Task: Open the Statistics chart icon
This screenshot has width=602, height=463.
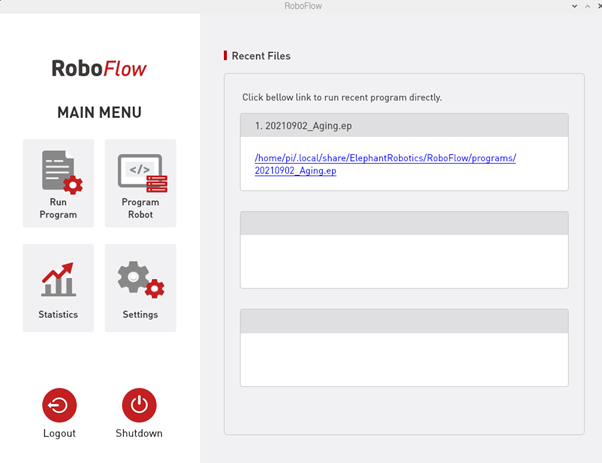Action: coord(58,280)
